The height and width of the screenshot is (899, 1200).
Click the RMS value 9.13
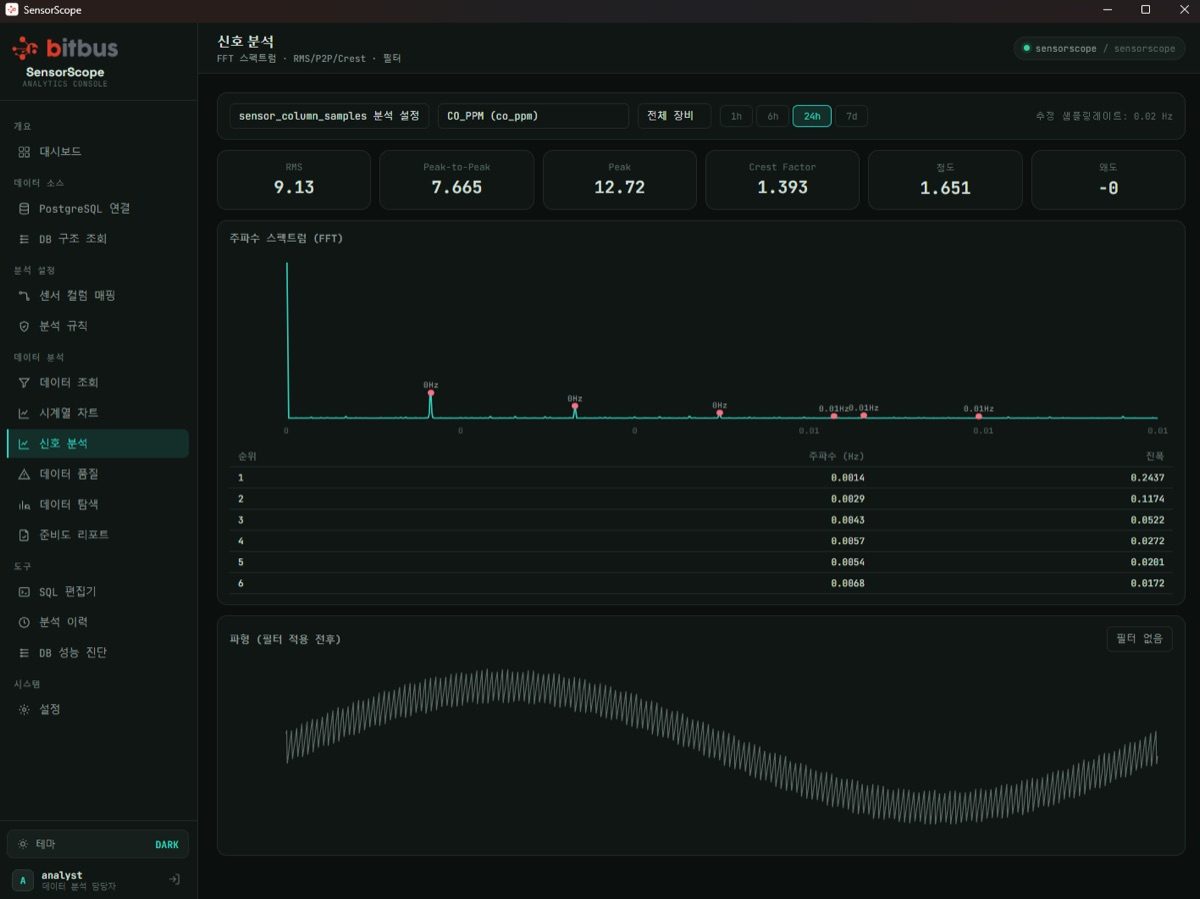click(294, 187)
